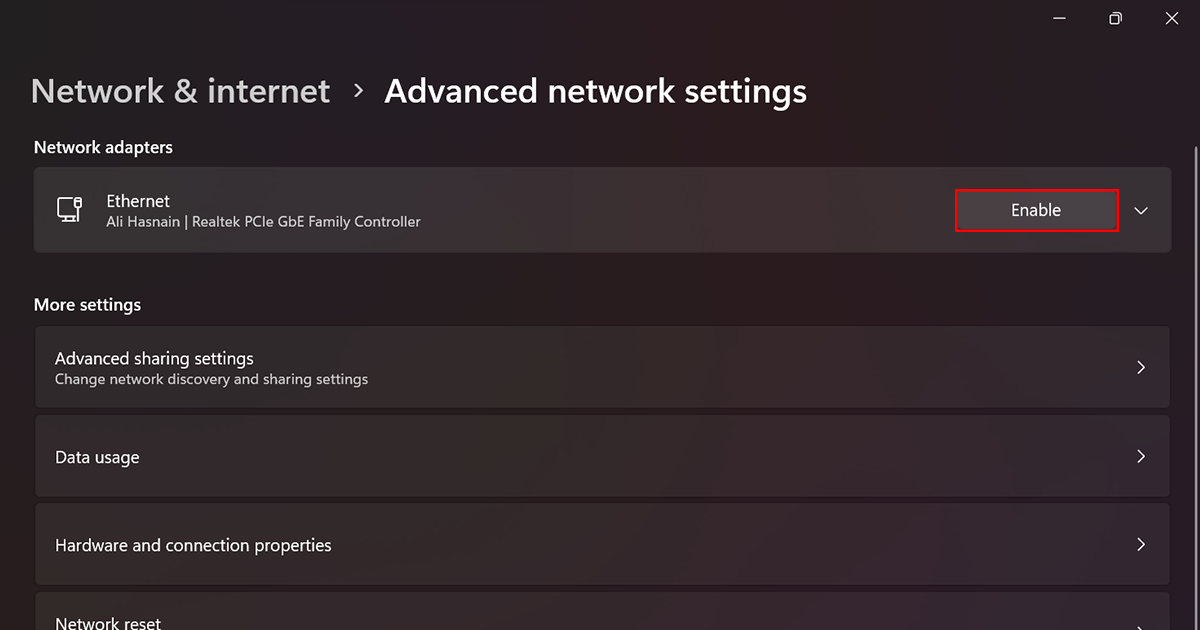Click the More settings section heading

point(87,304)
